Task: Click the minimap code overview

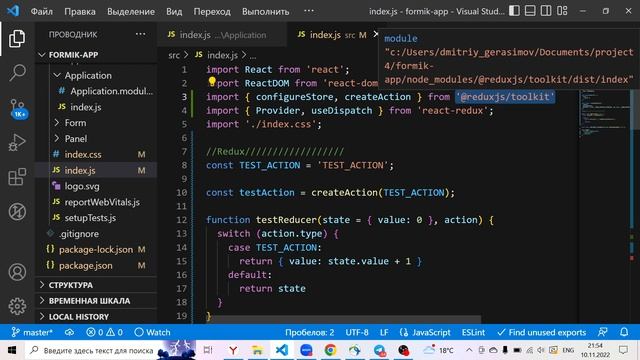Action: [x=604, y=112]
